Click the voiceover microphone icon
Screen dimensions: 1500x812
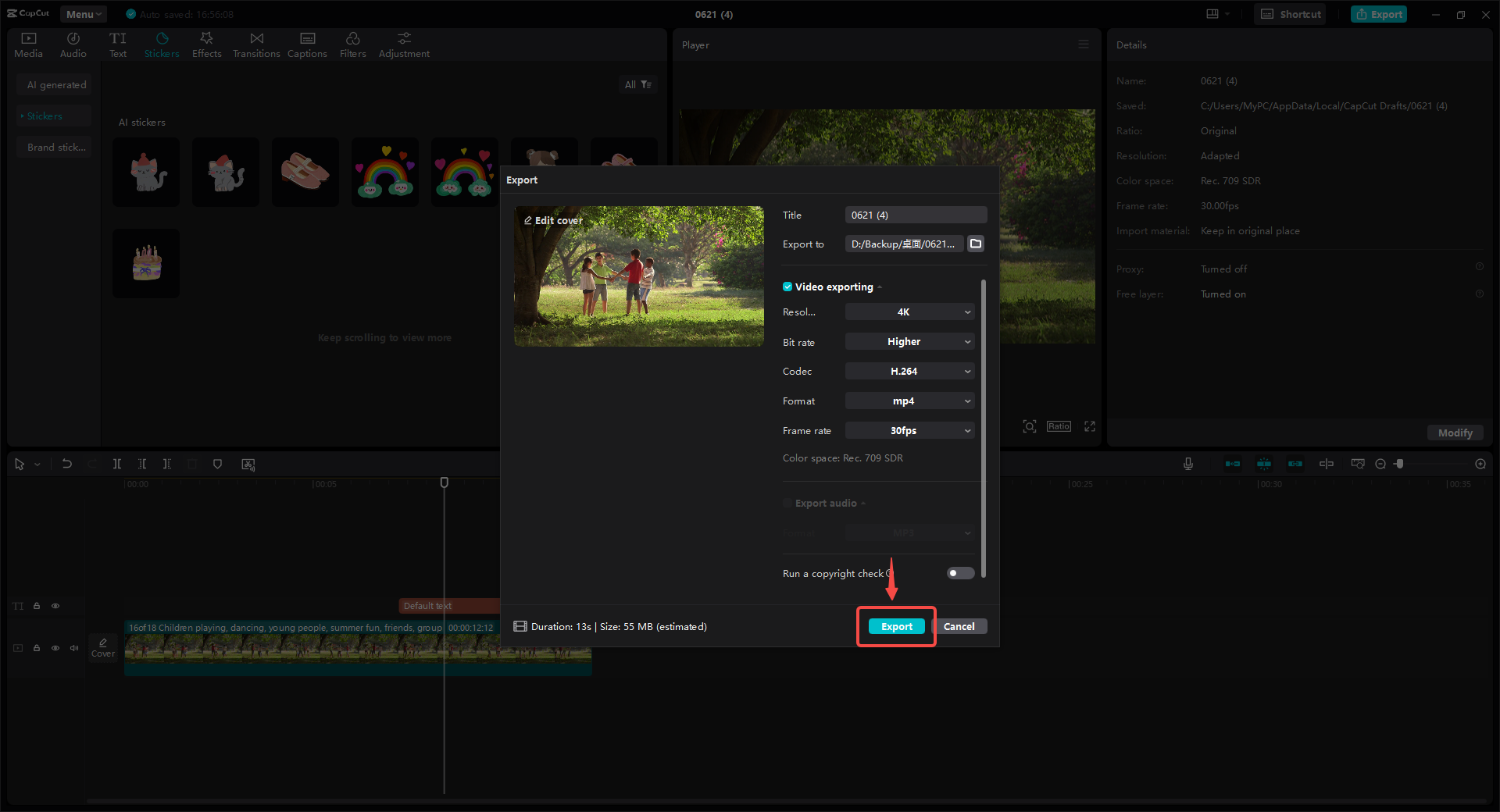(x=1188, y=464)
